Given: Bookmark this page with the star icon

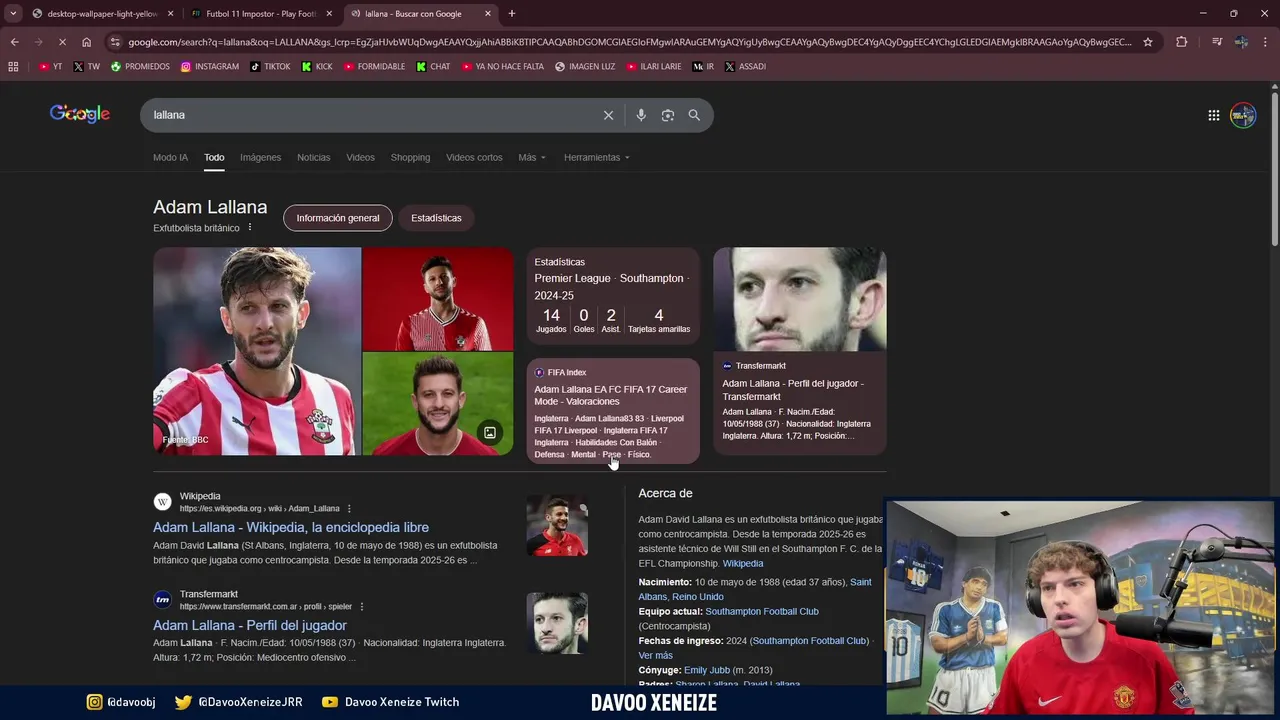Looking at the screenshot, I should point(1148,42).
